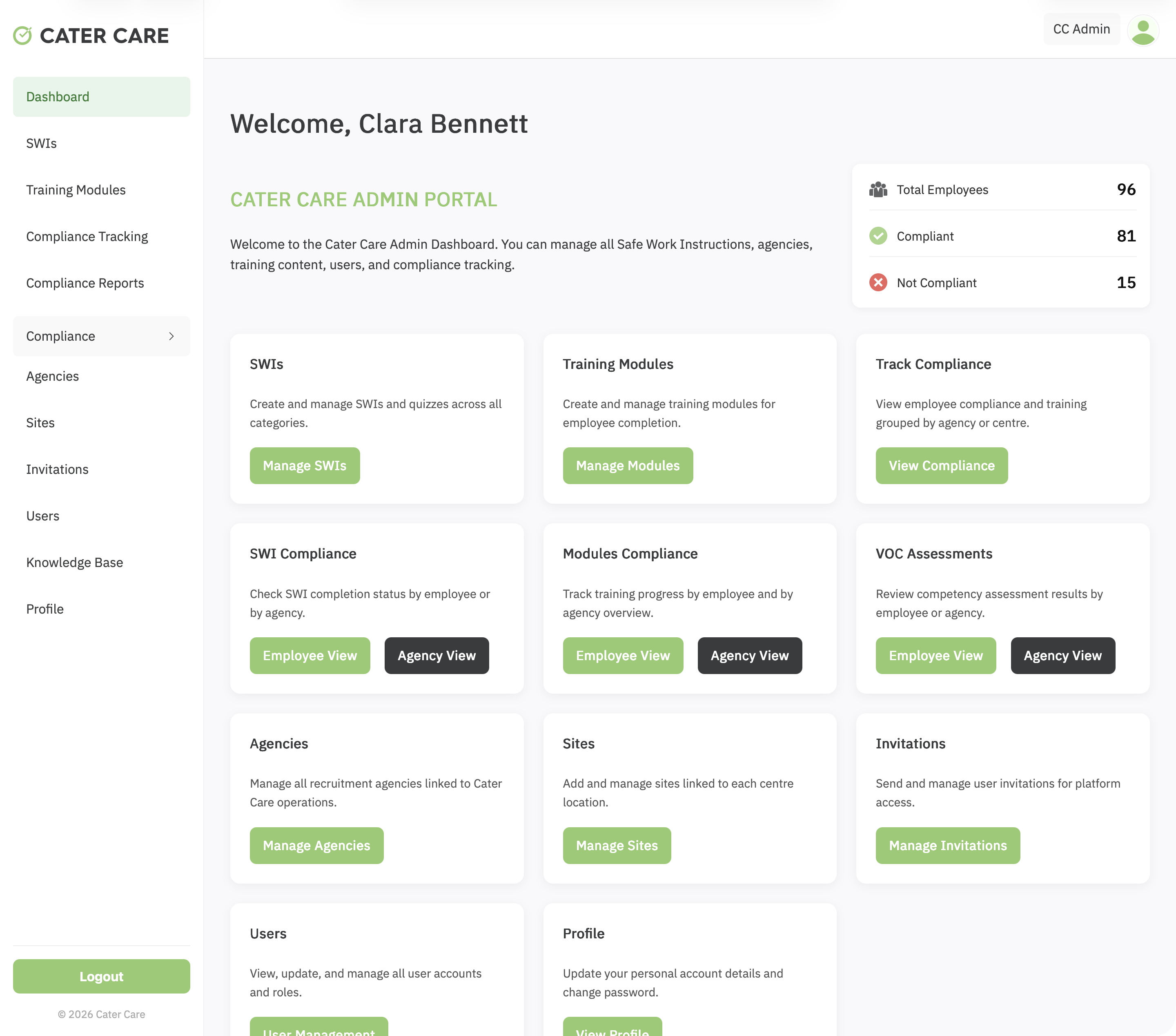Open Knowledge Base in the sidebar
The image size is (1176, 1036).
[x=101, y=563]
